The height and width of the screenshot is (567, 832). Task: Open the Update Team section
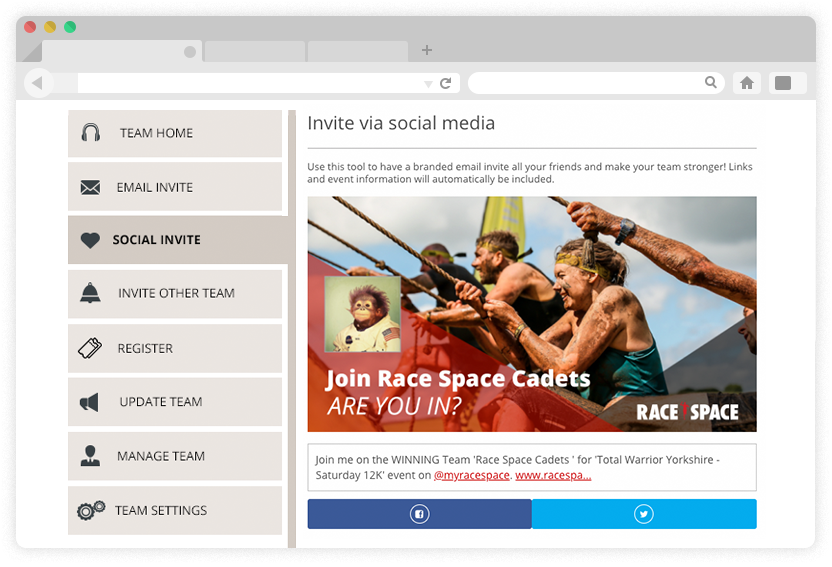[x=175, y=402]
